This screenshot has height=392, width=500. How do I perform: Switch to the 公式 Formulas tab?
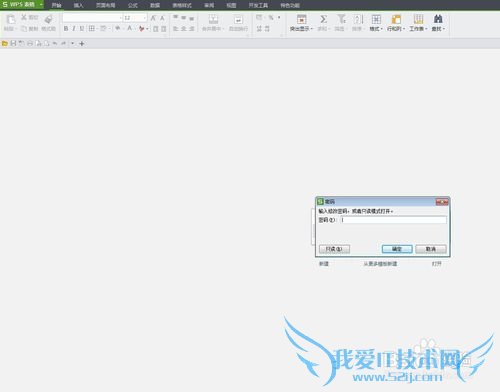click(x=133, y=5)
